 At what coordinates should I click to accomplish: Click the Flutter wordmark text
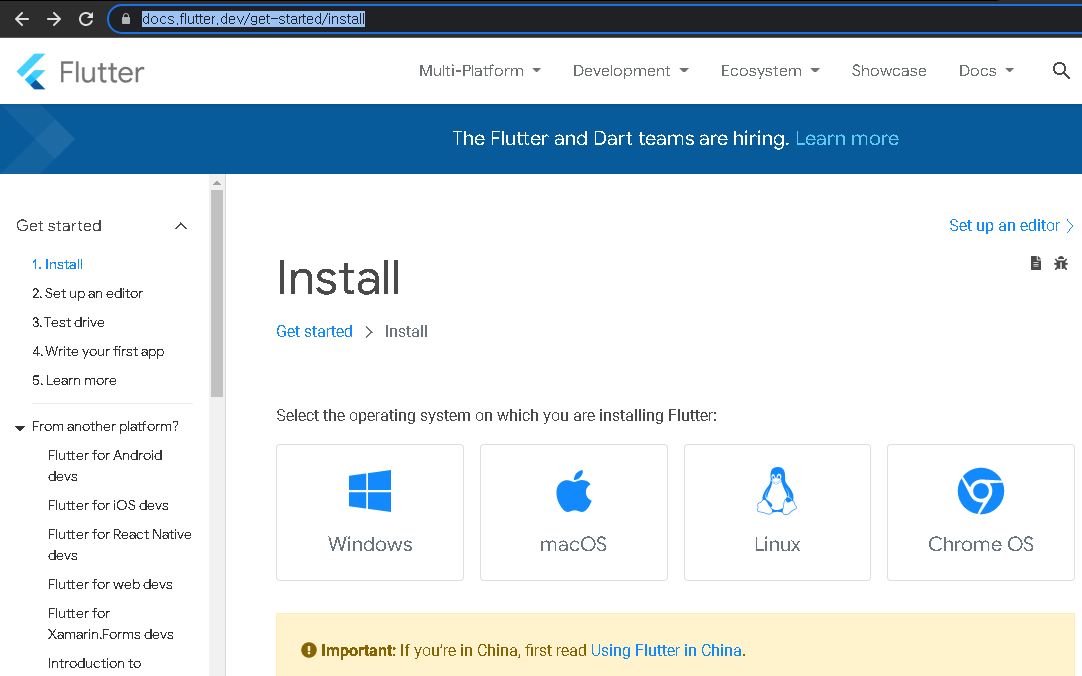click(101, 72)
